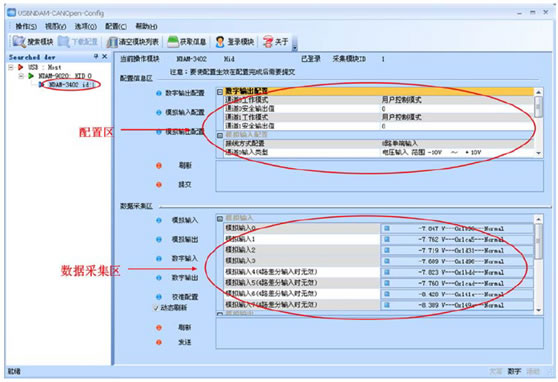Toggle the 动态刷新 checkbox
Screen dimensions: 558x382
tap(155, 308)
